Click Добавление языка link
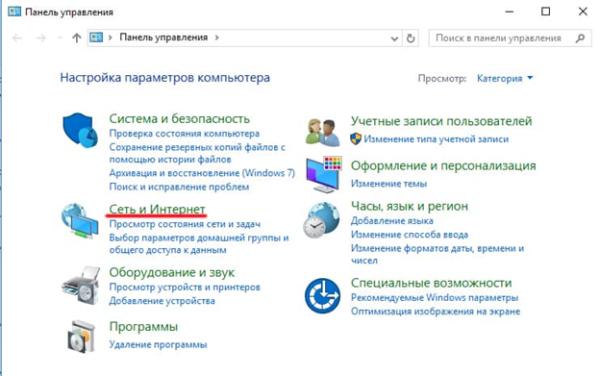The height and width of the screenshot is (376, 600). pos(392,221)
